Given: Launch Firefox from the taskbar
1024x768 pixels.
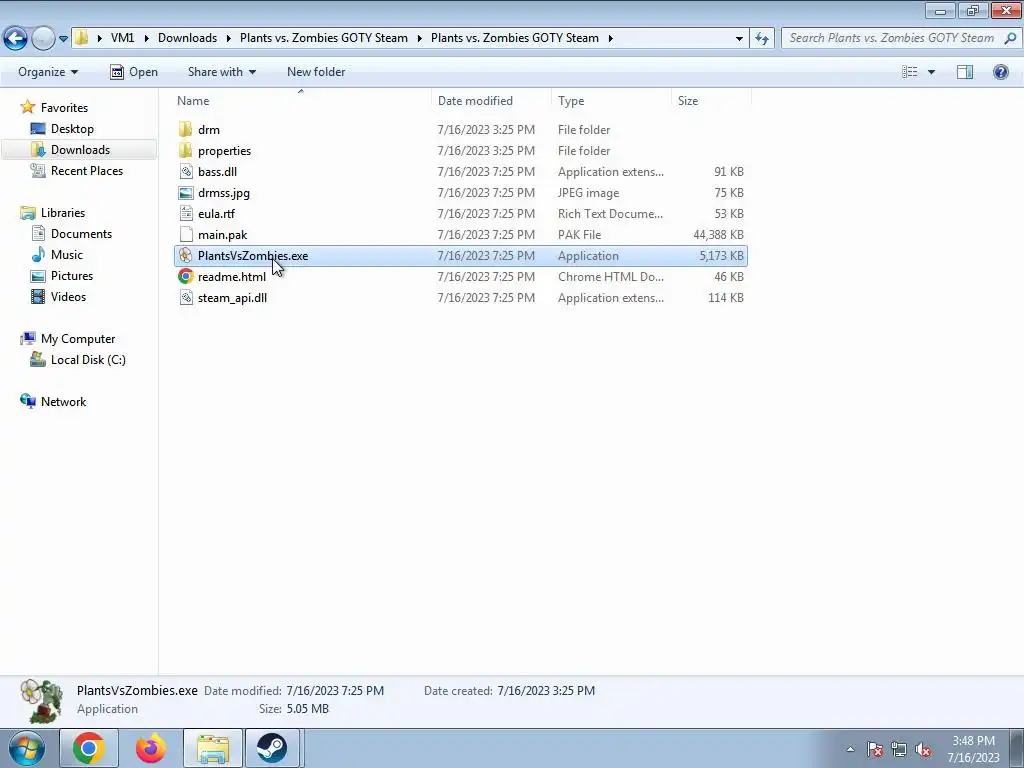Looking at the screenshot, I should pos(151,748).
